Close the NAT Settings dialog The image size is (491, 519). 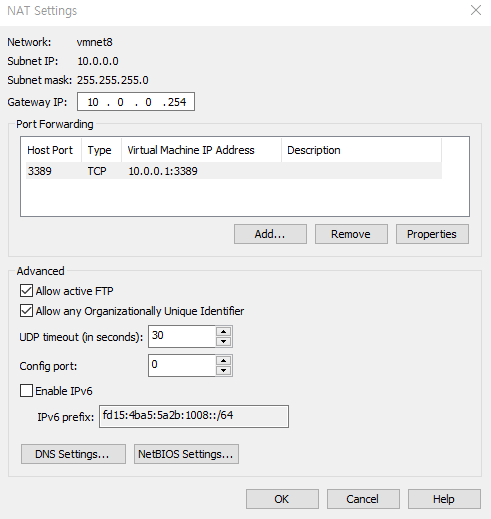coord(476,10)
